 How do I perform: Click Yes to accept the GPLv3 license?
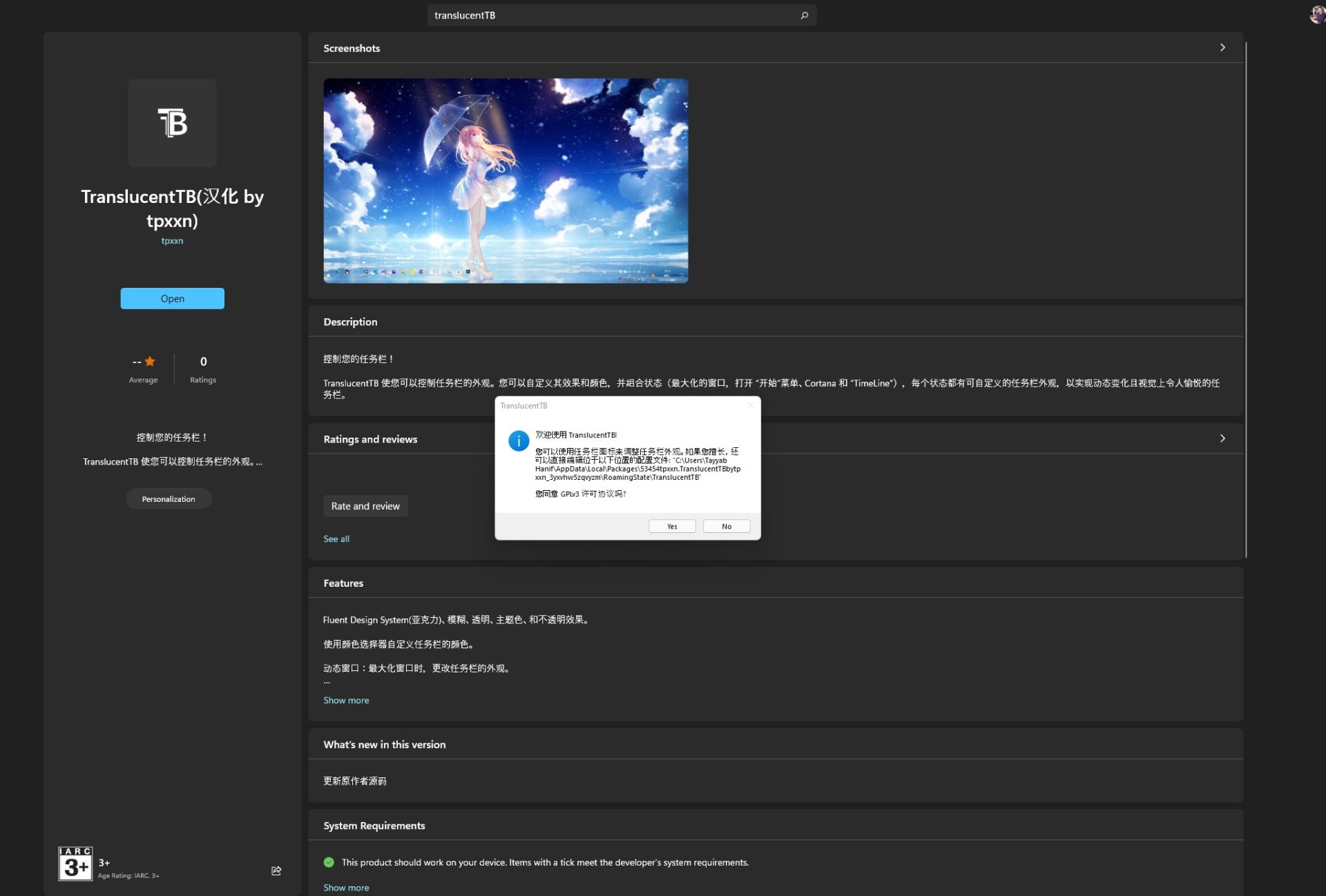(x=671, y=526)
